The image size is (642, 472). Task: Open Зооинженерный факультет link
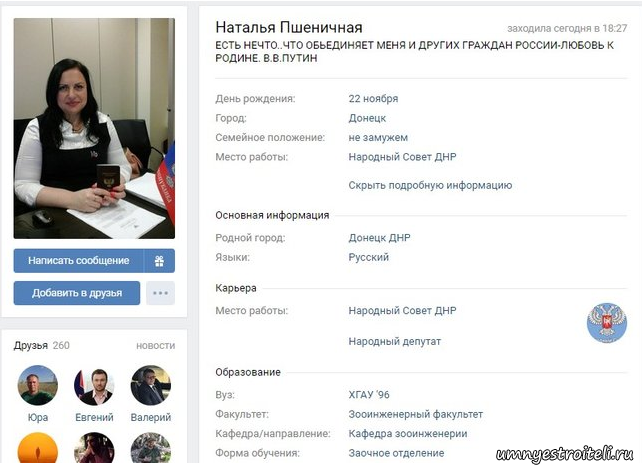(416, 414)
